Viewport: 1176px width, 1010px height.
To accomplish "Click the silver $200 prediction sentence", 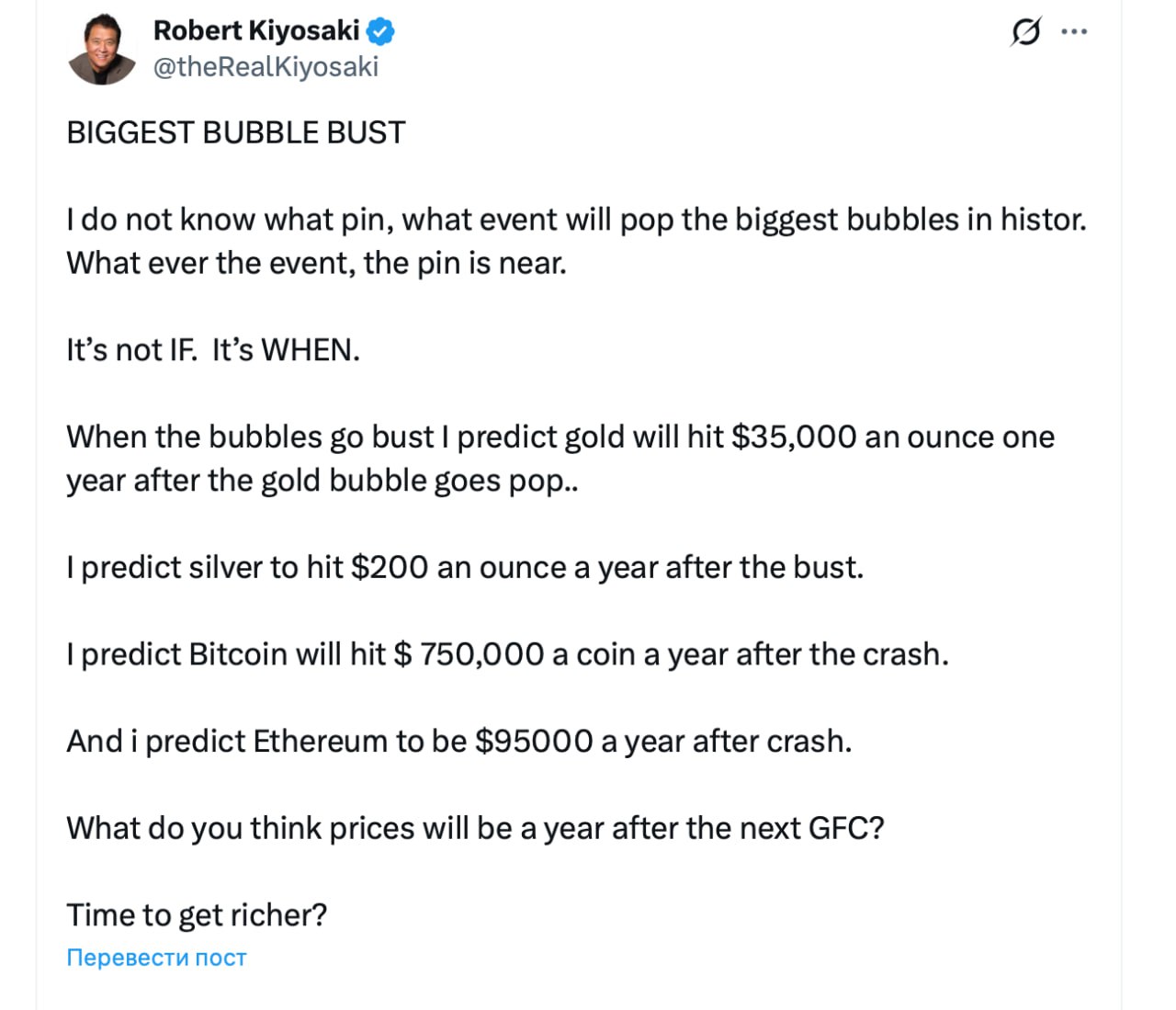I will [465, 568].
